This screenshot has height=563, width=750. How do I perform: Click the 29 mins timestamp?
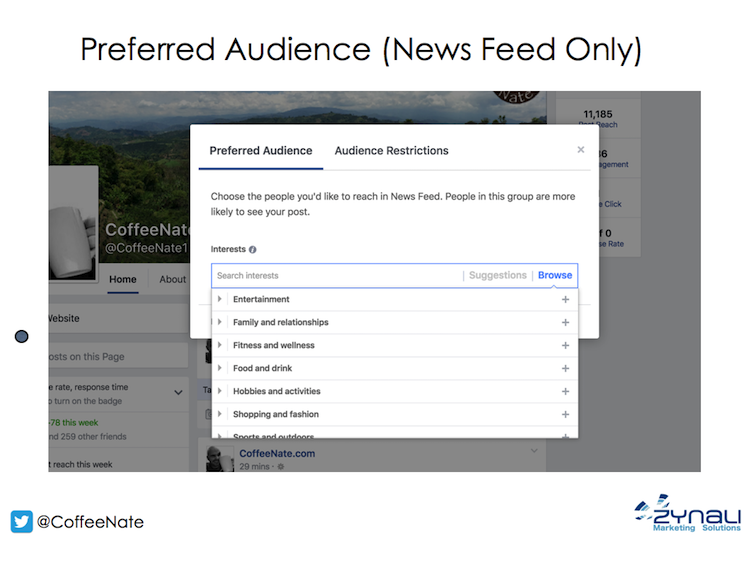[x=254, y=466]
